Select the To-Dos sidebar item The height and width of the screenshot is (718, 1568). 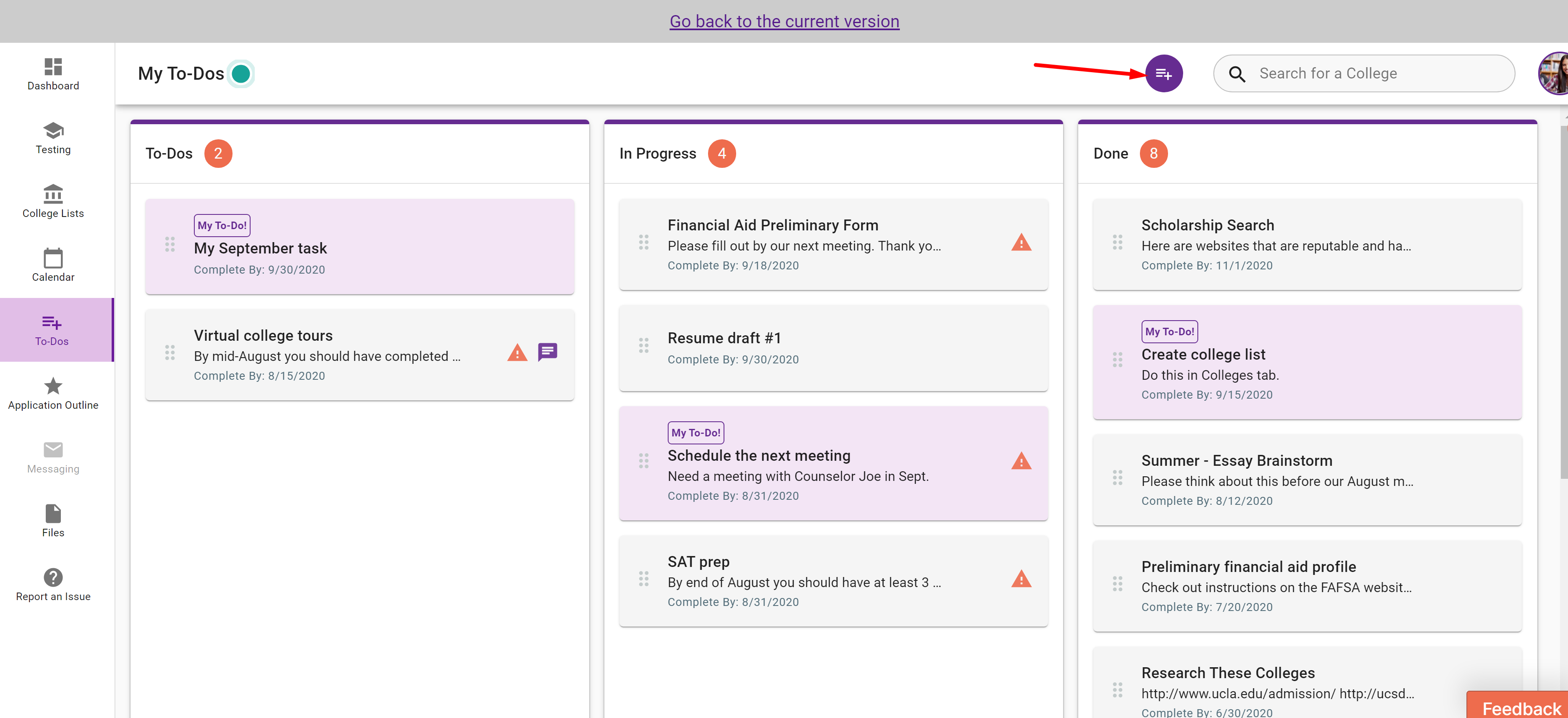click(56, 330)
